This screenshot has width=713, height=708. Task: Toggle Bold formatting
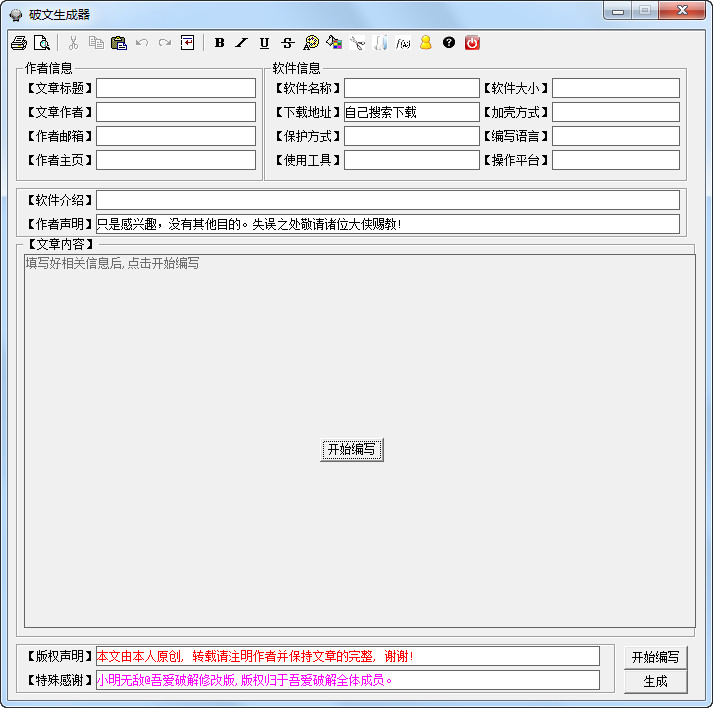(x=220, y=43)
